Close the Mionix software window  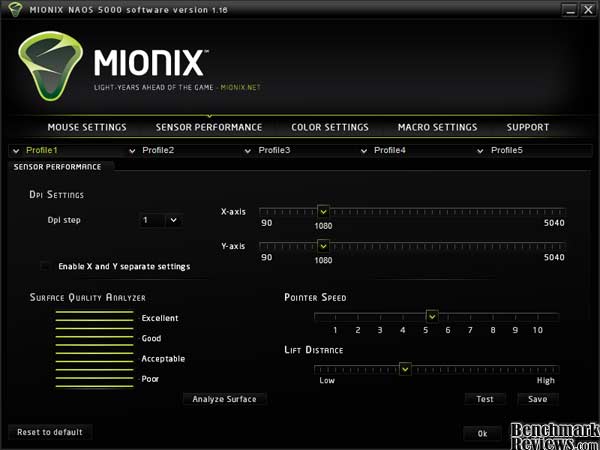click(588, 10)
